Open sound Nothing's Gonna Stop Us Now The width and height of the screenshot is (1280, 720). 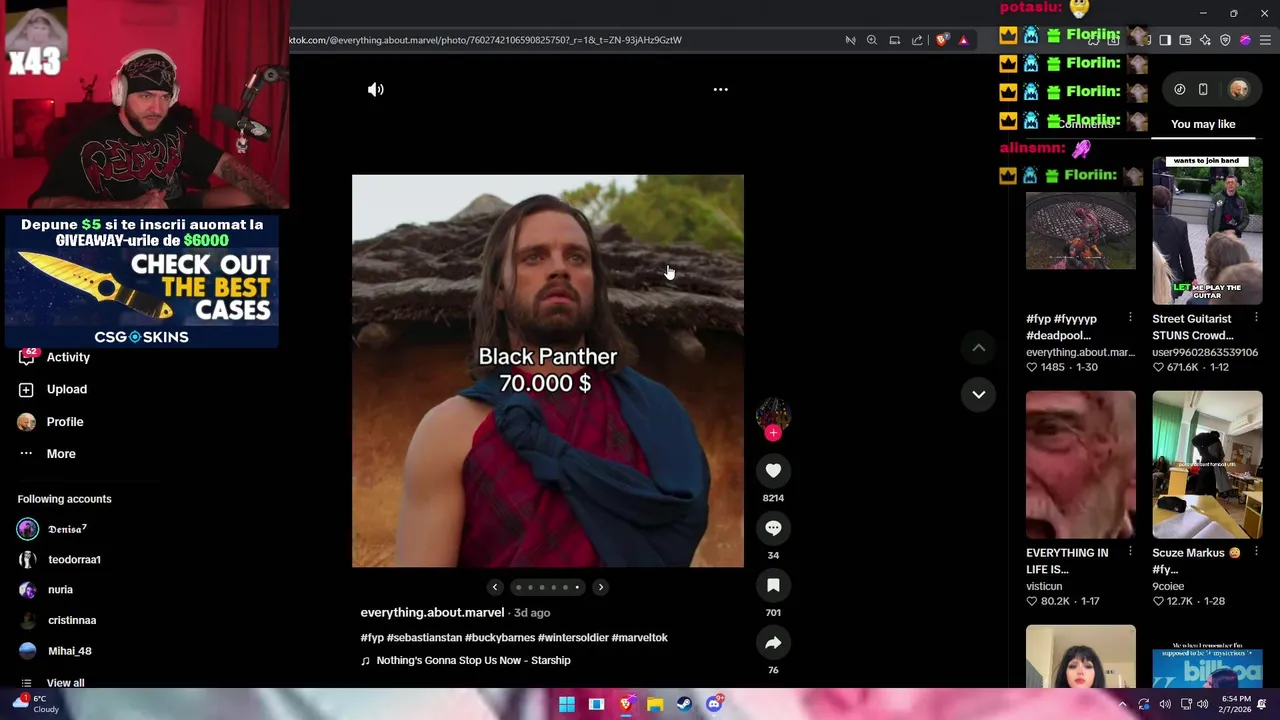473,660
